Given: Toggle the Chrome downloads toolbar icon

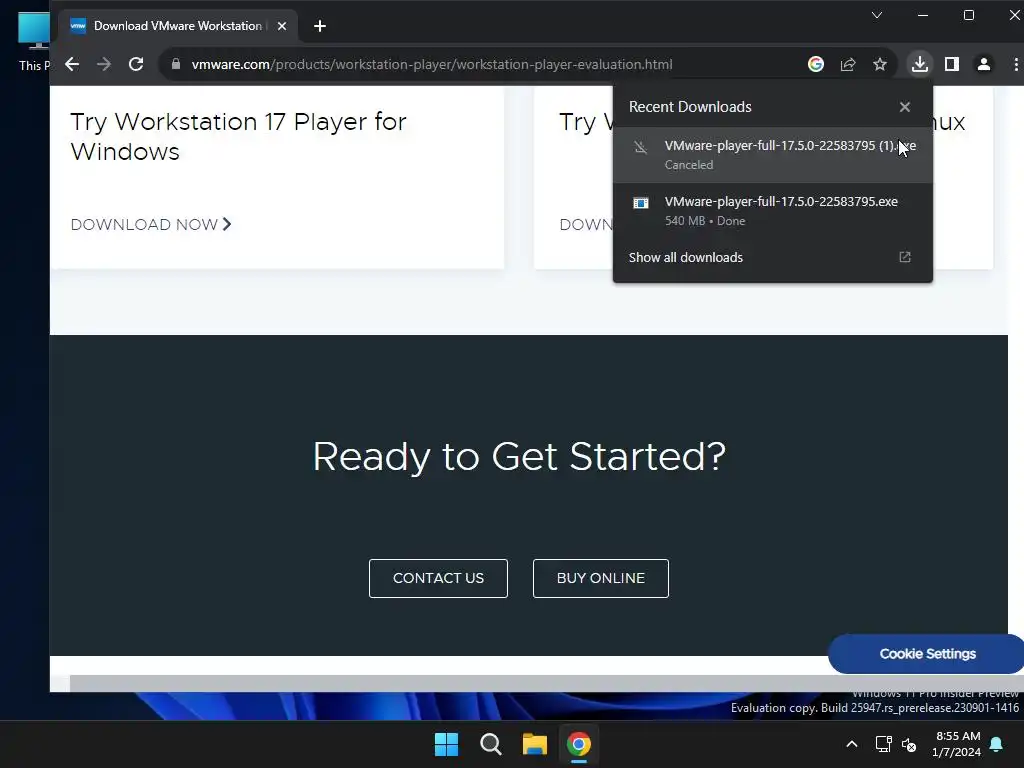Looking at the screenshot, I should click(920, 64).
